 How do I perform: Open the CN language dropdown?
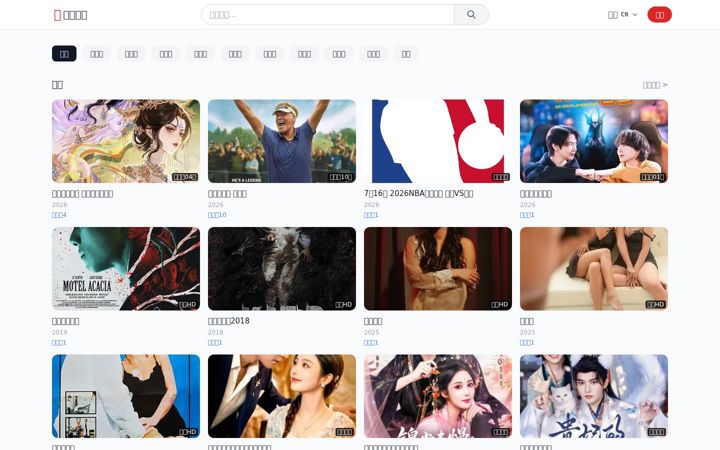pos(623,15)
